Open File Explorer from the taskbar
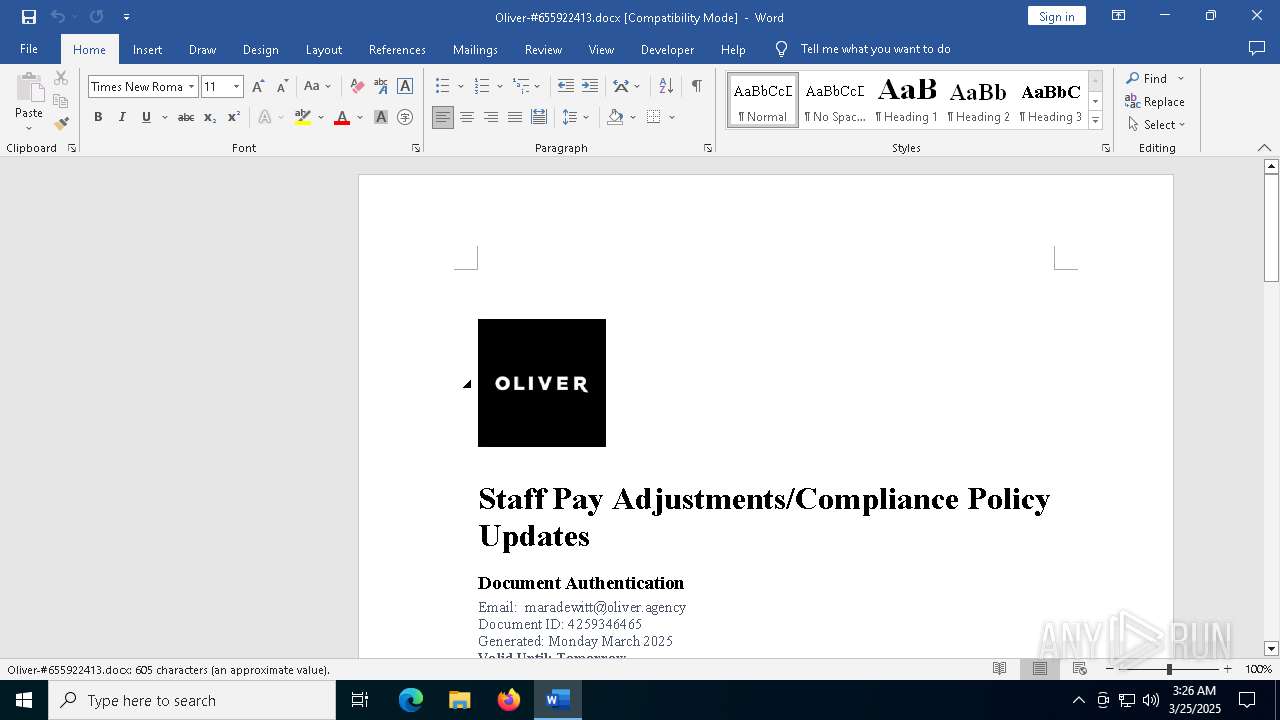Screen dimensions: 1280x720 pyautogui.click(x=460, y=700)
